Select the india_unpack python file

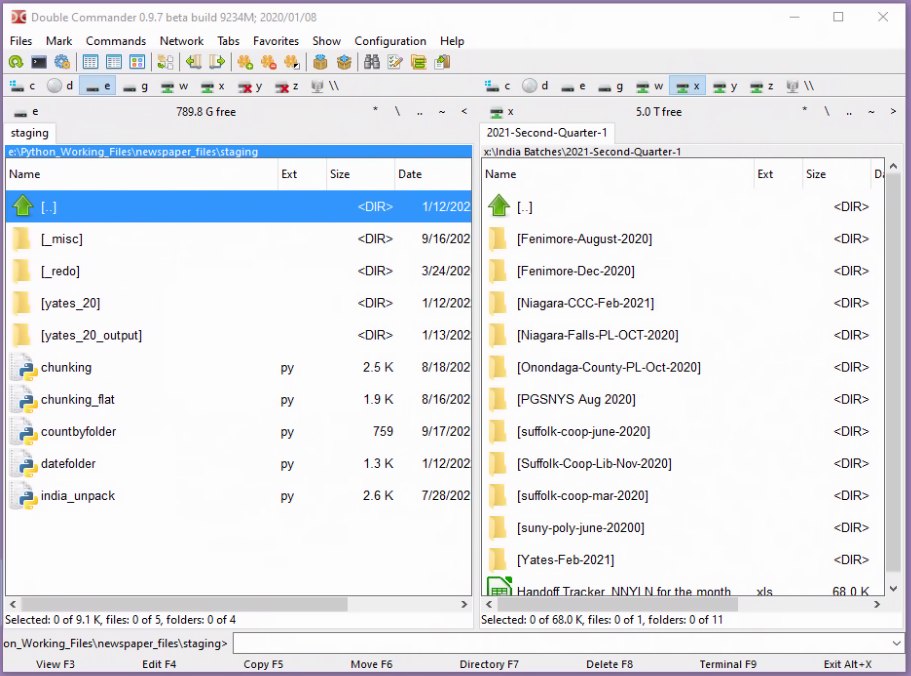tap(238, 496)
